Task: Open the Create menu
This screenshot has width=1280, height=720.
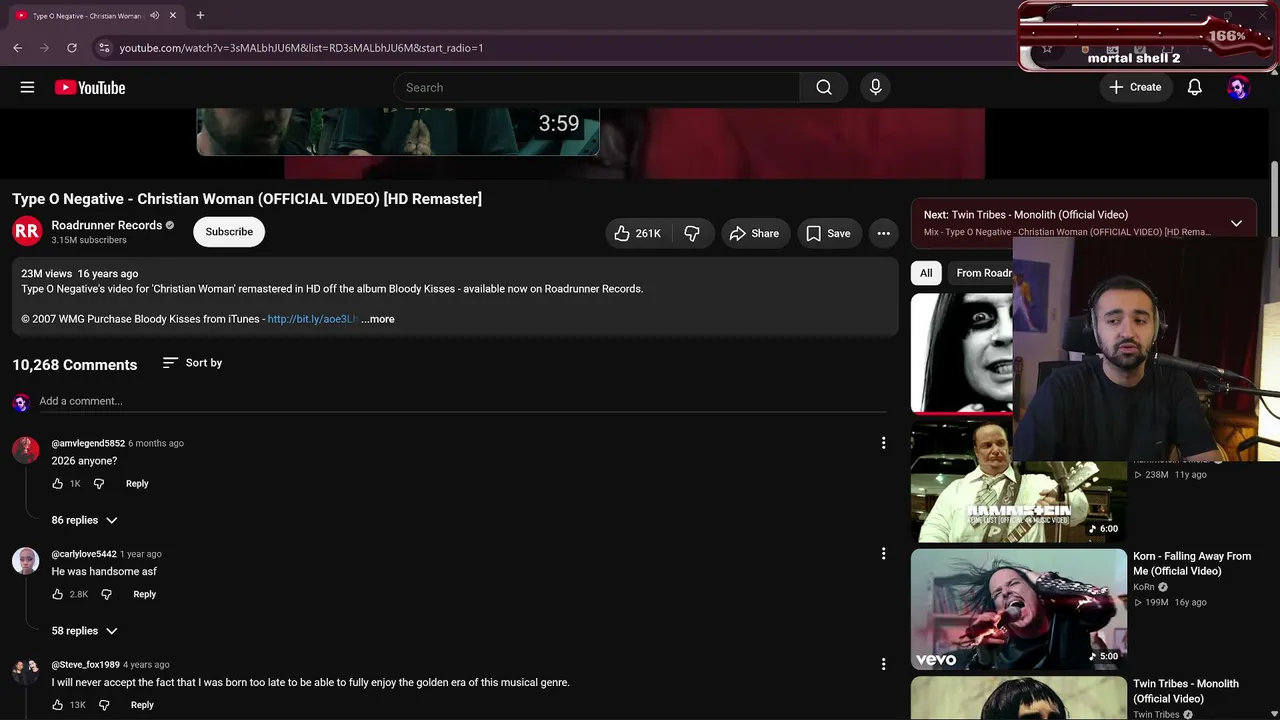Action: tap(1135, 87)
